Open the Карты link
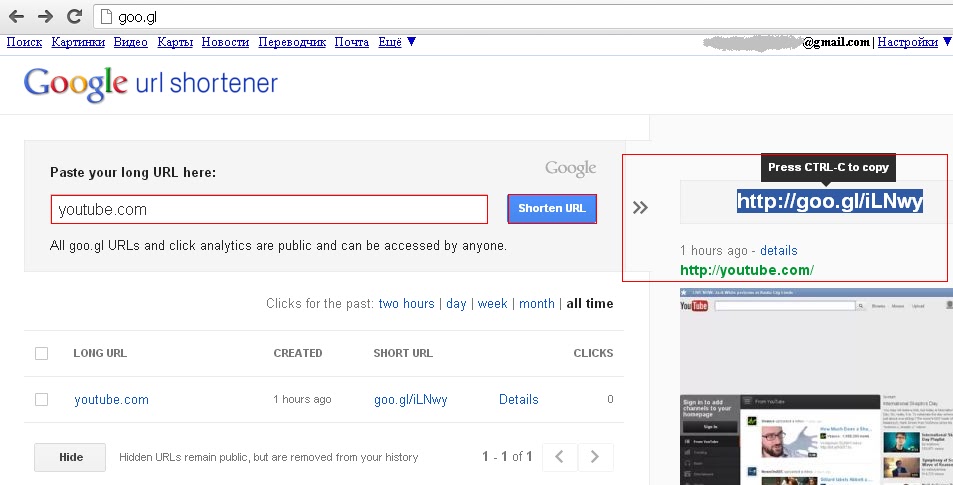The image size is (953, 485). (x=175, y=42)
